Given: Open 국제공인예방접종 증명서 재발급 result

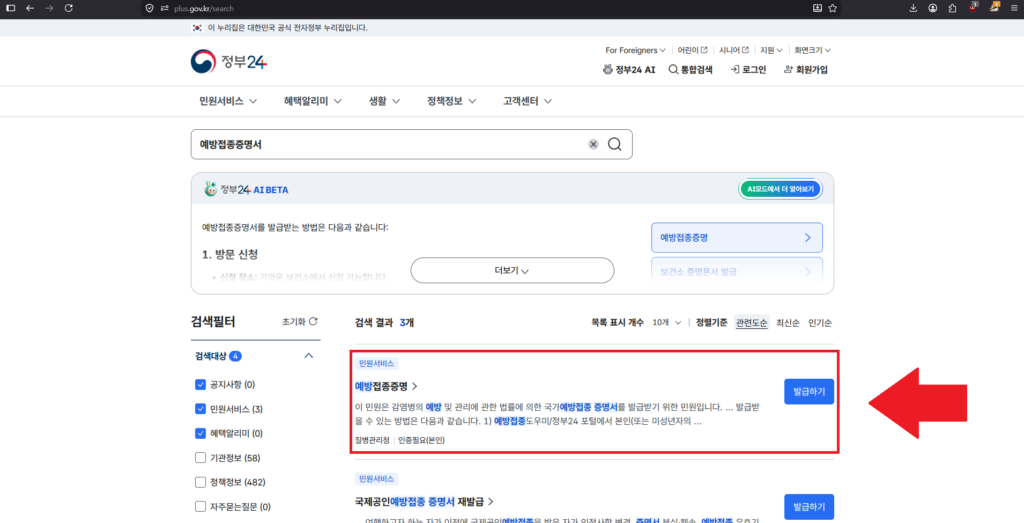Looking at the screenshot, I should click(424, 502).
